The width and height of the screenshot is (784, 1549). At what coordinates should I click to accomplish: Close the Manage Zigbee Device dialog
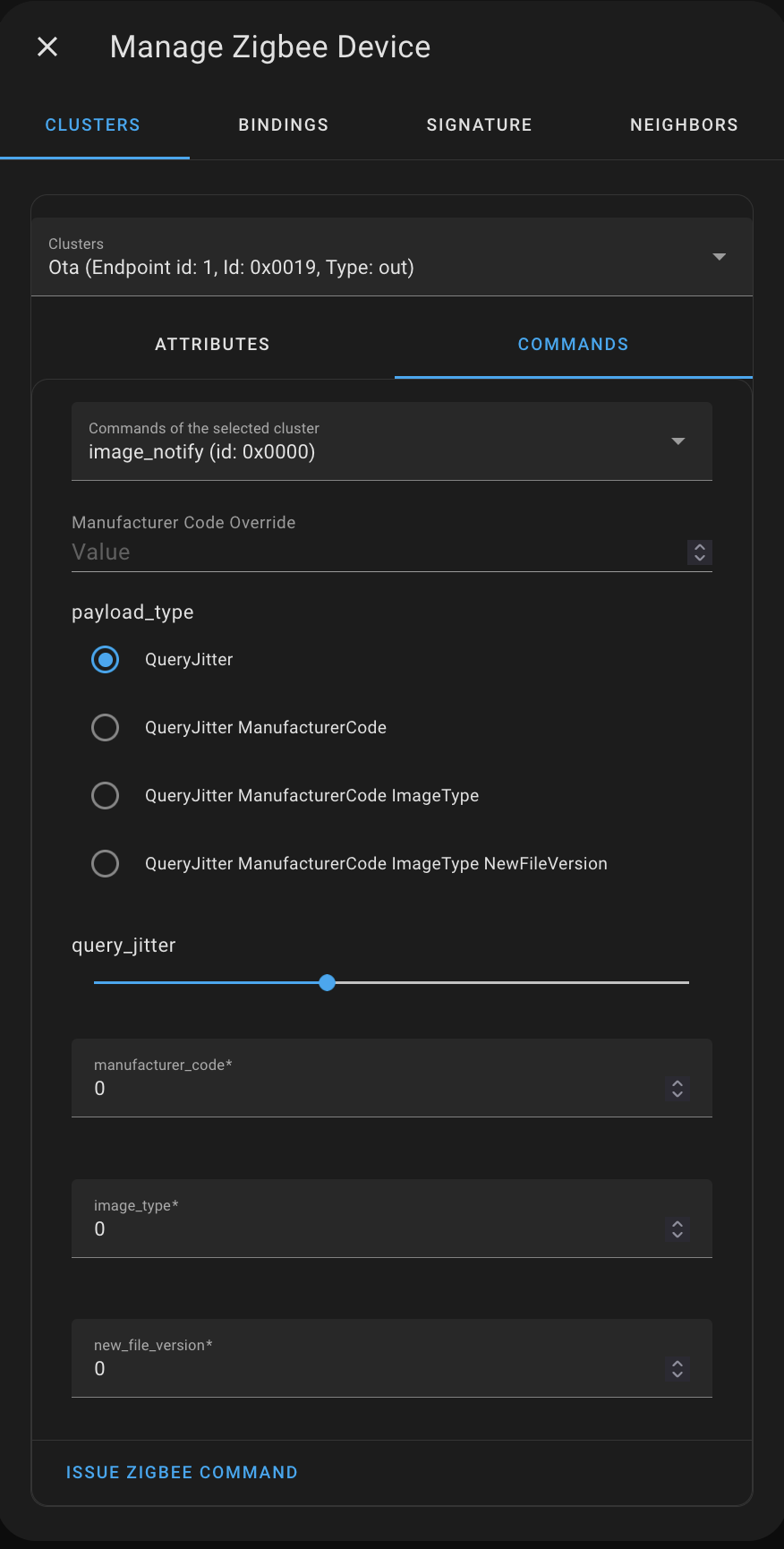pos(47,46)
